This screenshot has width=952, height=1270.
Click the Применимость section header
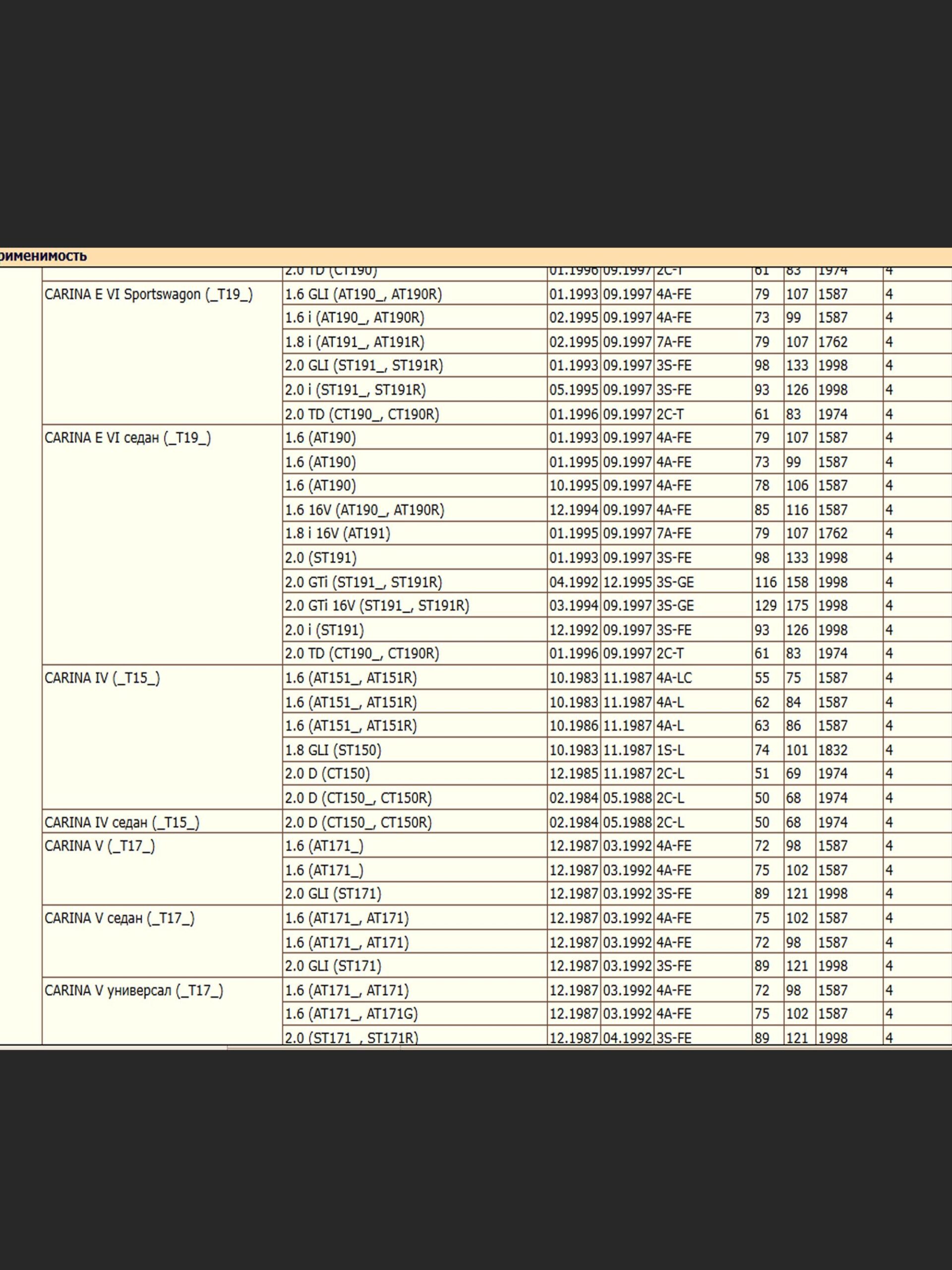pos(44,256)
